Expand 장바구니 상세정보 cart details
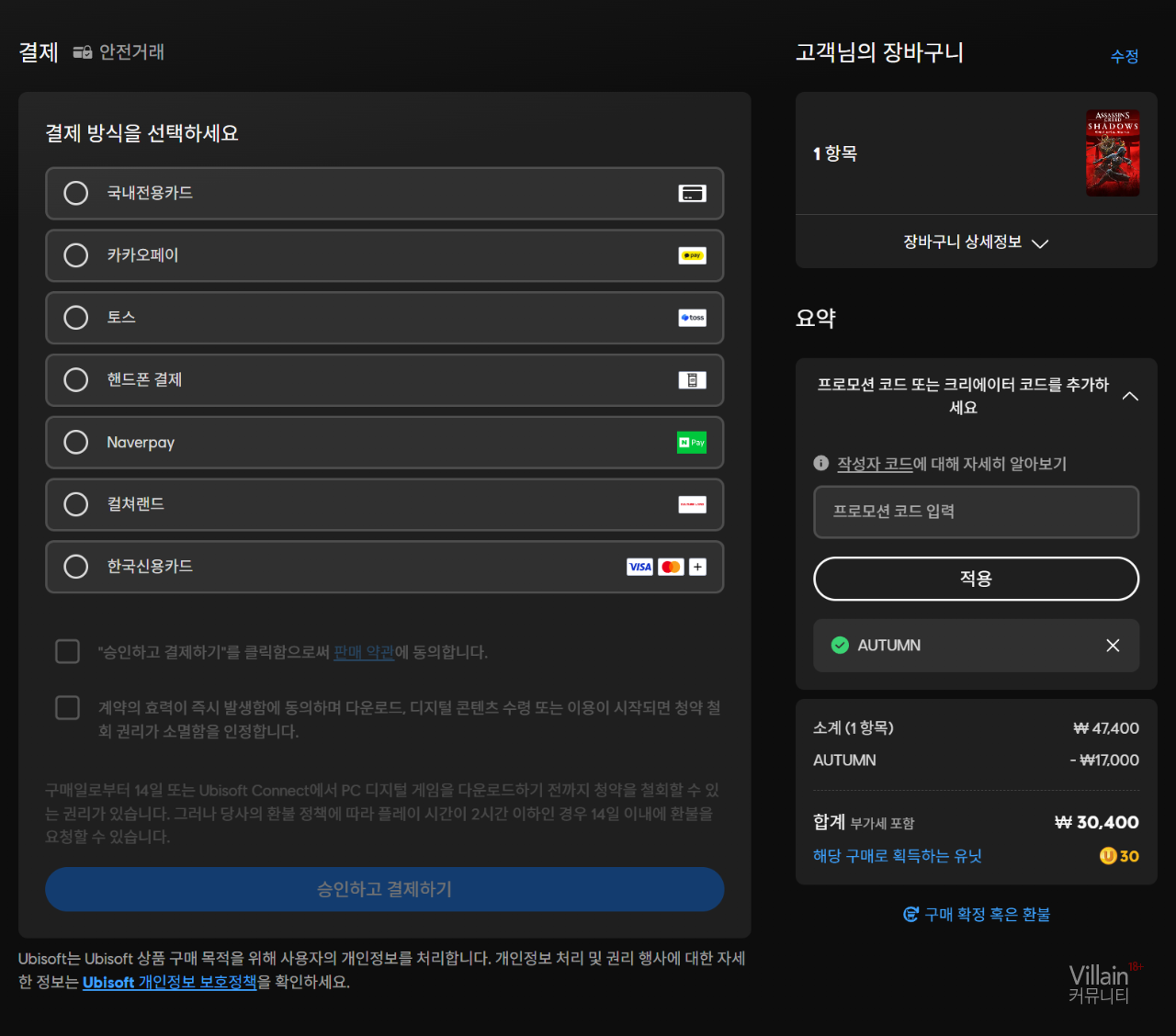Screen dimensions: 1176x1036 pyautogui.click(x=975, y=242)
